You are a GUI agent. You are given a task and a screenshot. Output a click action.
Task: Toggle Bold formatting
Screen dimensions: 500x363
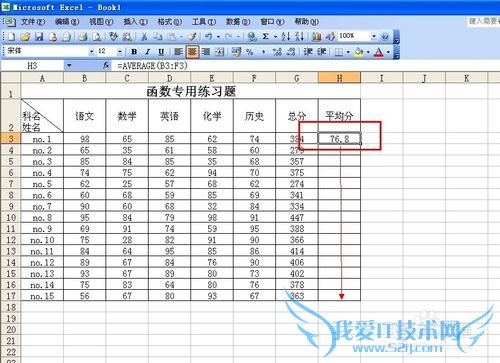click(x=134, y=52)
